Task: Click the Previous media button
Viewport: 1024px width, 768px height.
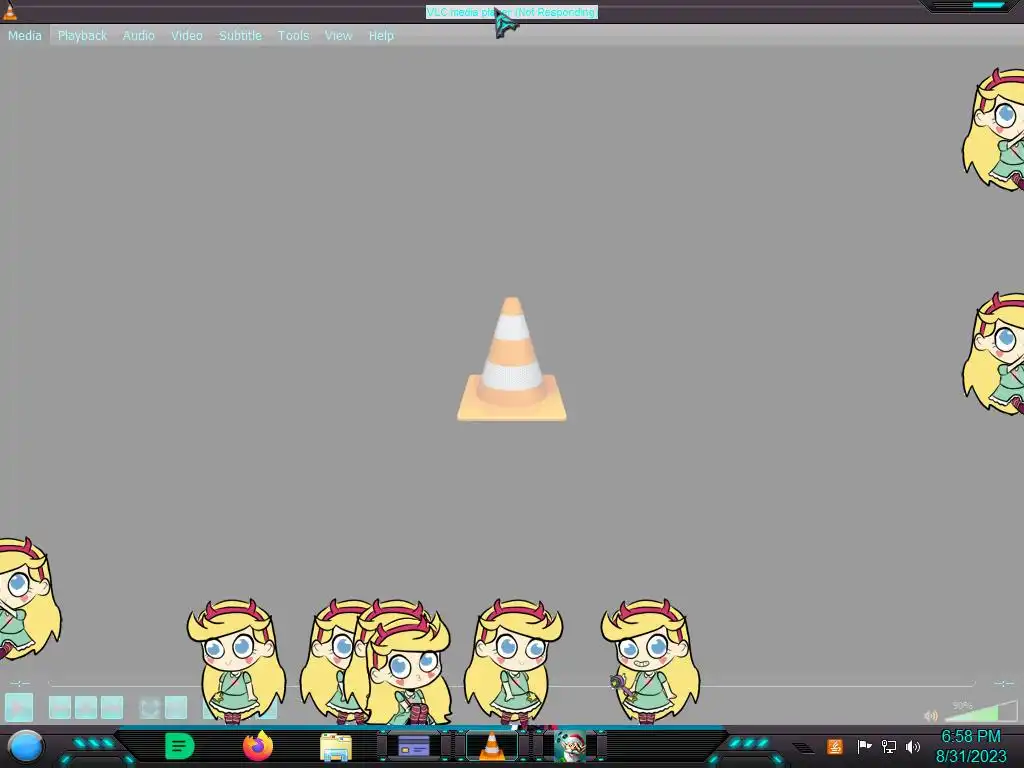Action: click(x=60, y=707)
